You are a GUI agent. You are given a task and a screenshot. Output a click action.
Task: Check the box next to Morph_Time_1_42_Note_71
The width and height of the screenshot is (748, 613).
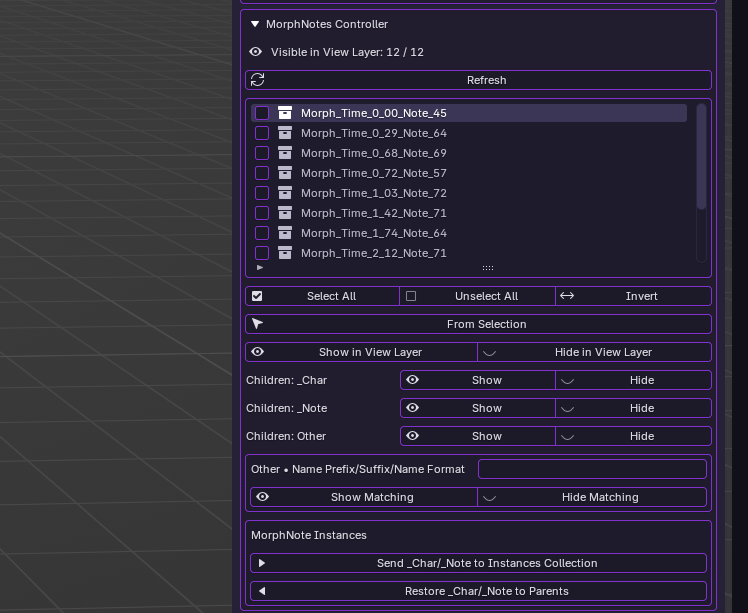tap(262, 213)
